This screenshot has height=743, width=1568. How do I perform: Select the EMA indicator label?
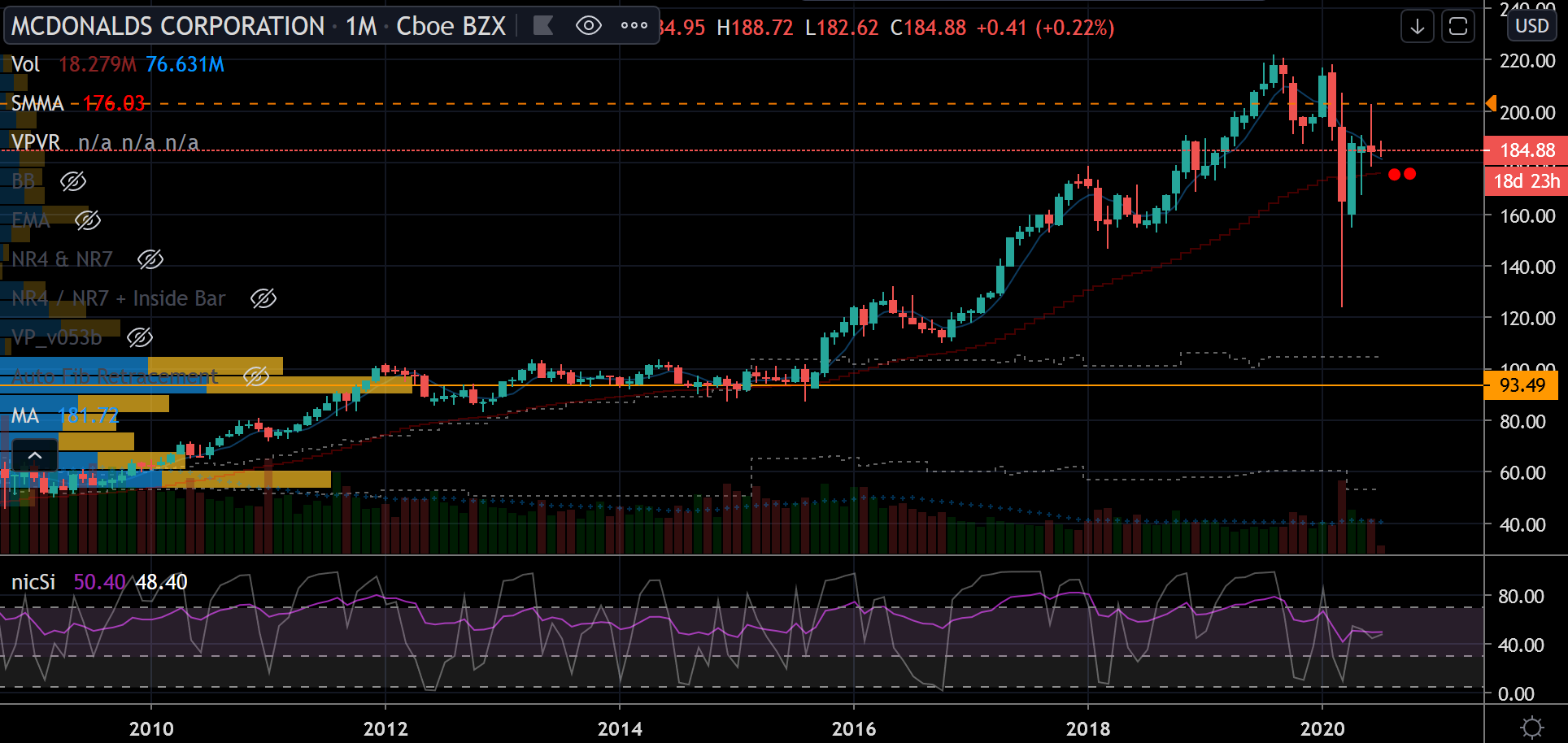[31, 220]
